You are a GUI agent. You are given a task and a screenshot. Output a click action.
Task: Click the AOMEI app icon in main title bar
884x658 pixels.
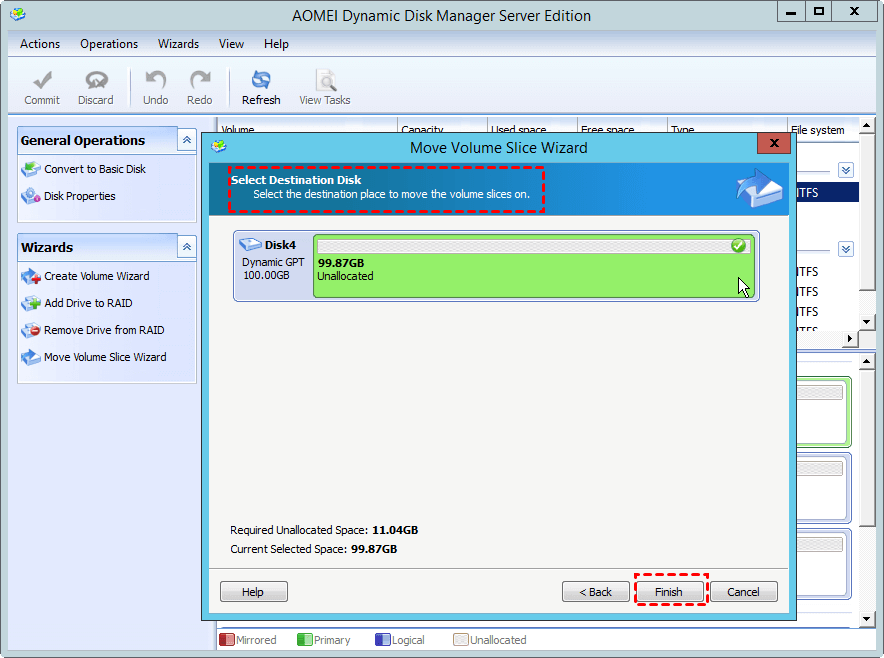[x=17, y=14]
